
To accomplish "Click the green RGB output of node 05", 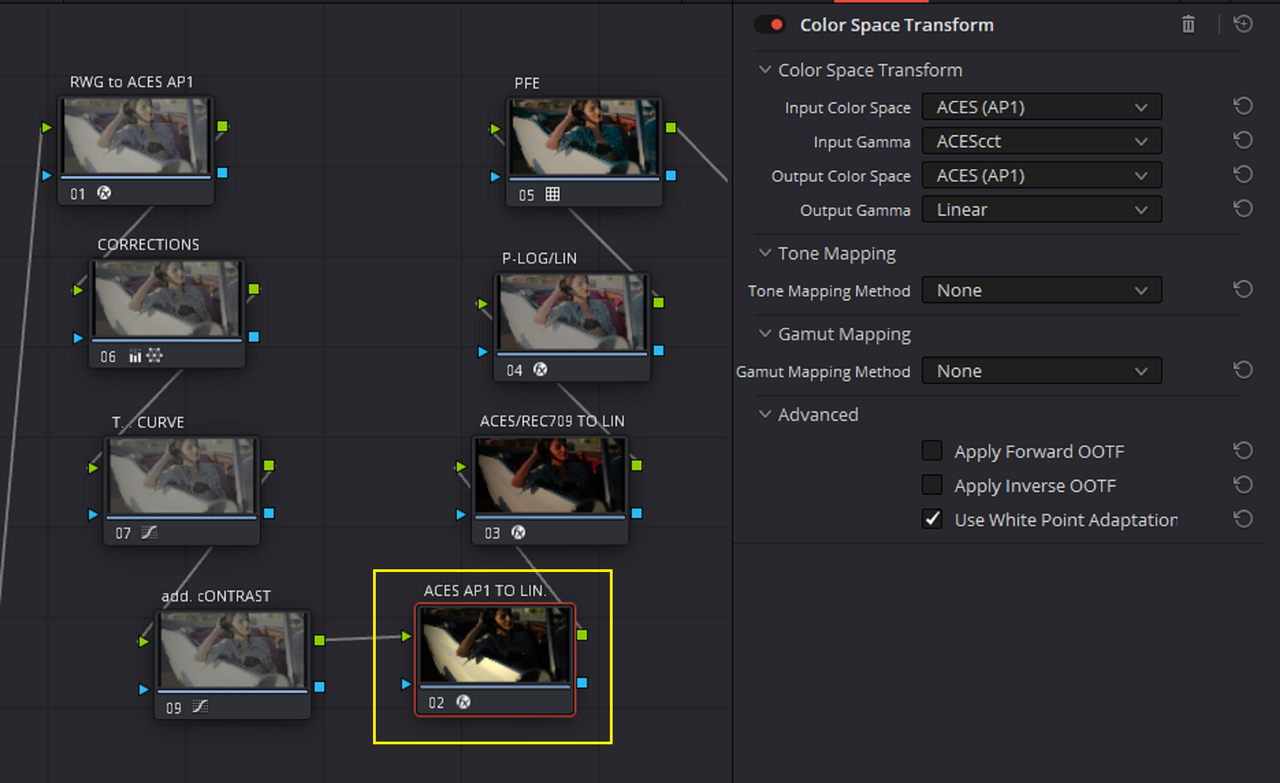I will pos(671,128).
